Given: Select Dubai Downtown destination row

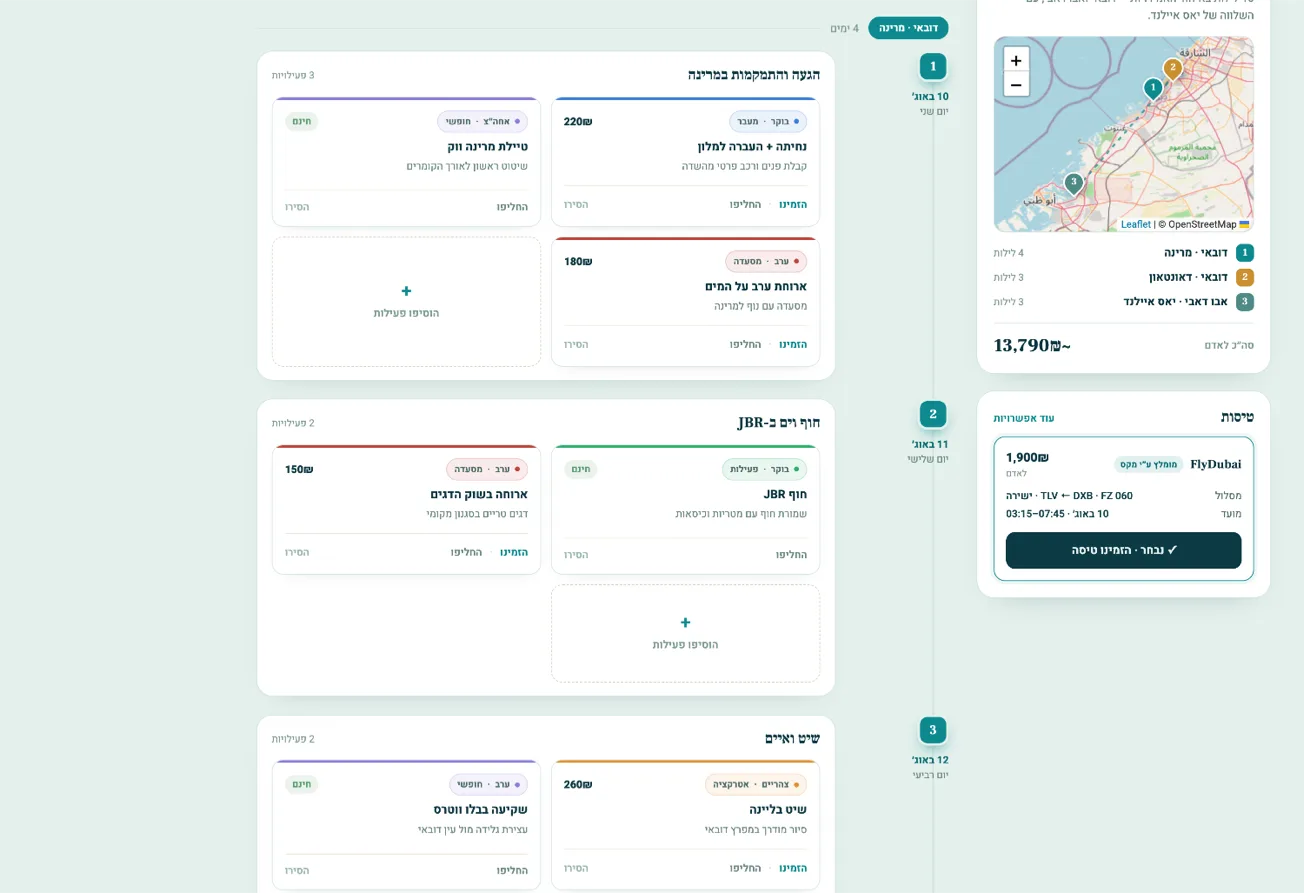Looking at the screenshot, I should (x=1123, y=277).
